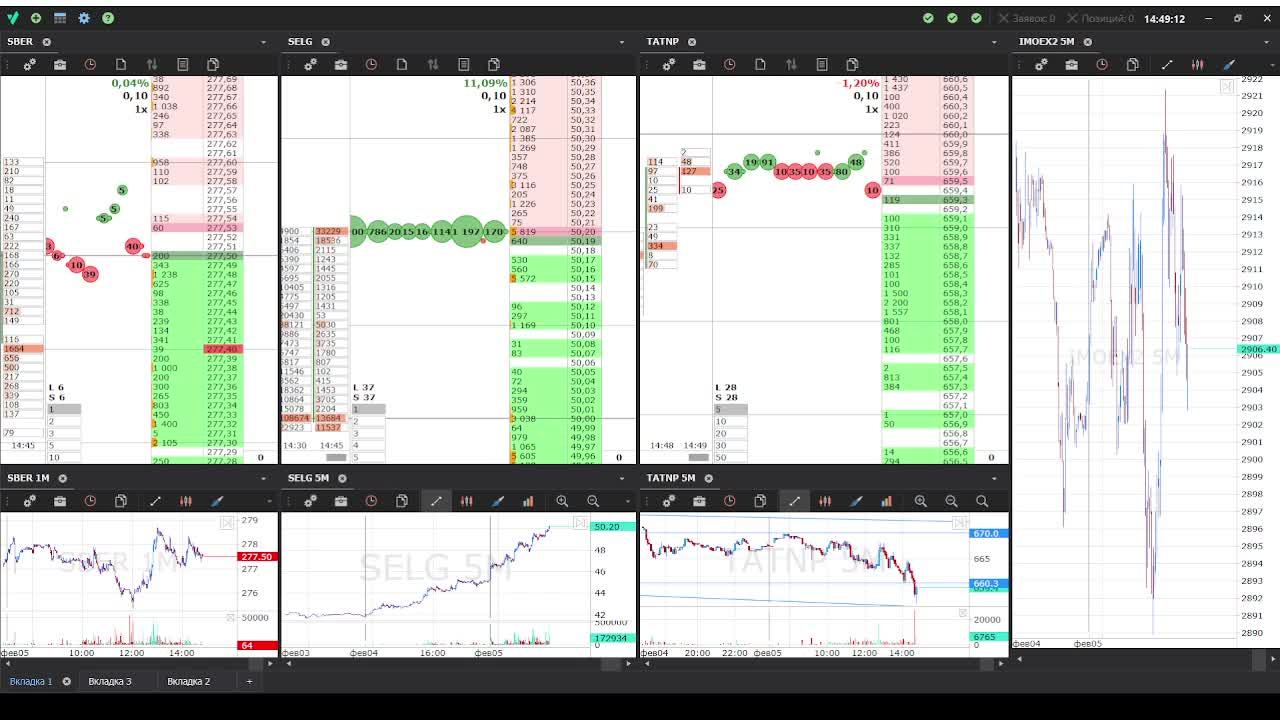Toggle second green connection status indicator

point(952,18)
